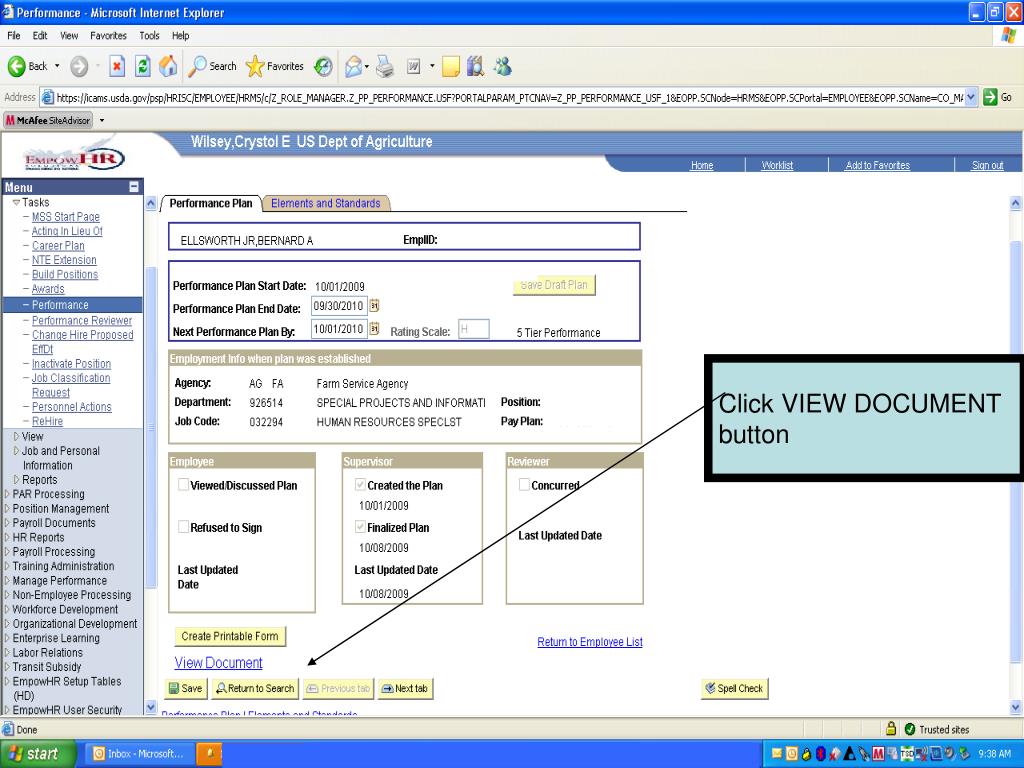
Task: Click the Mail envelope toolbar icon
Action: (x=353, y=66)
